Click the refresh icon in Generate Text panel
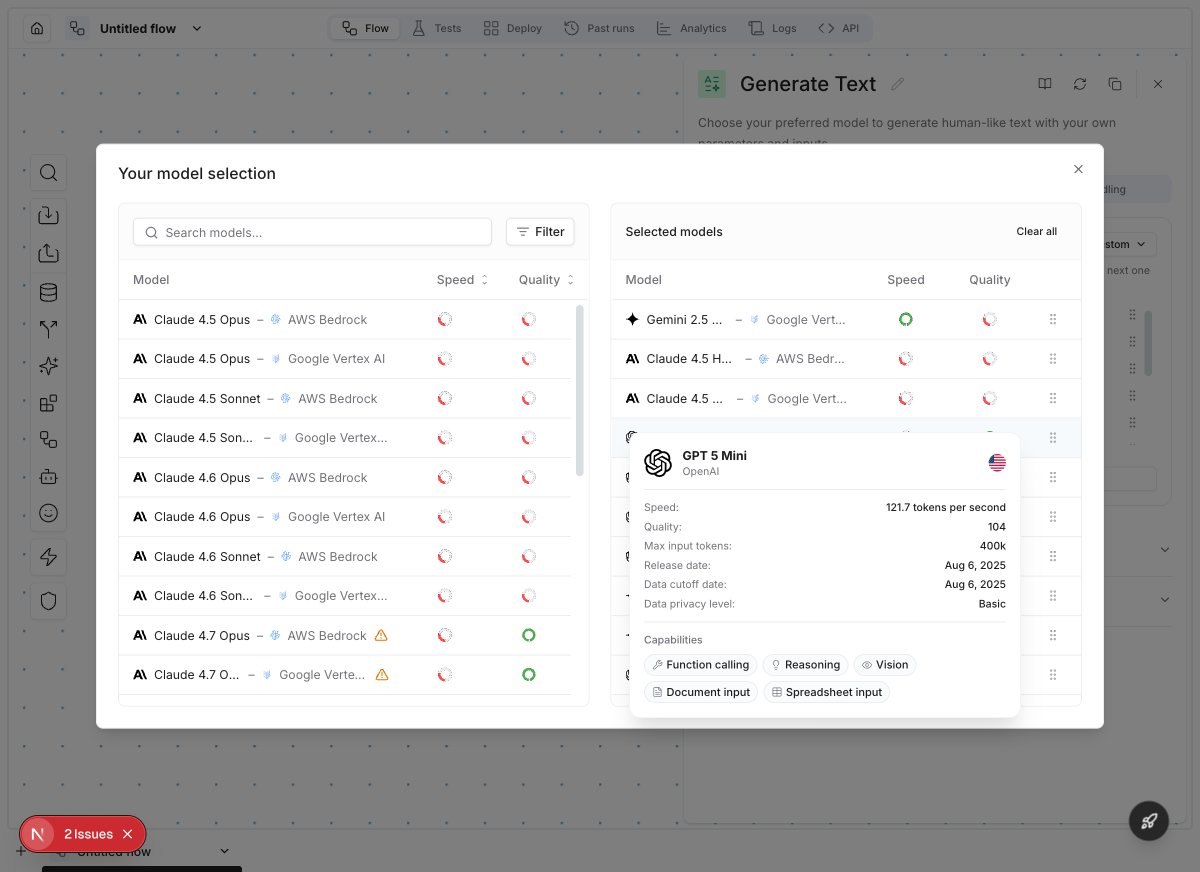 [x=1080, y=84]
